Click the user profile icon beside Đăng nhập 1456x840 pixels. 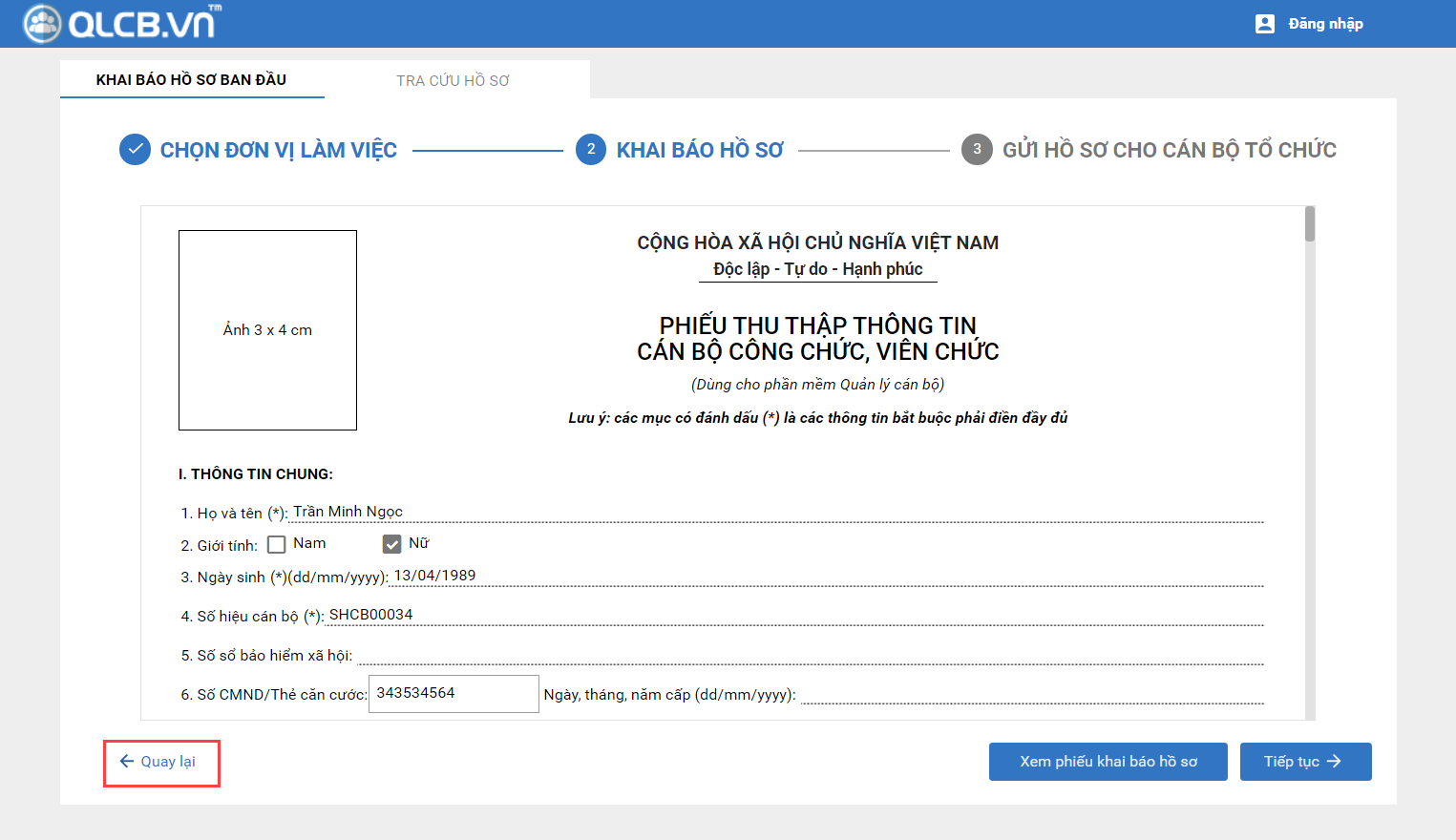click(x=1264, y=24)
